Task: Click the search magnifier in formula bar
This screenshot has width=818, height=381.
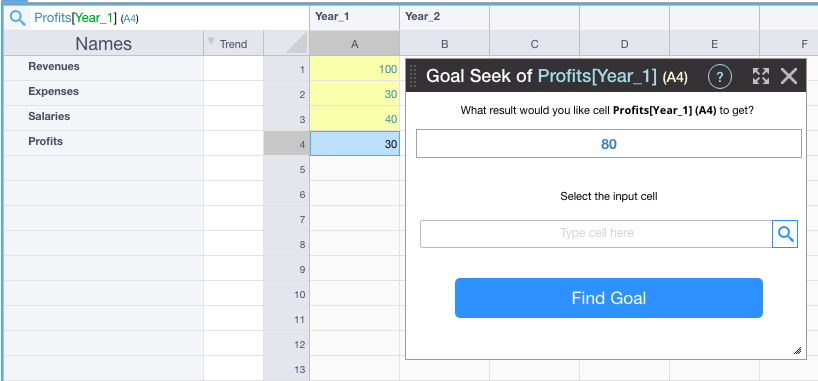Action: 18,18
